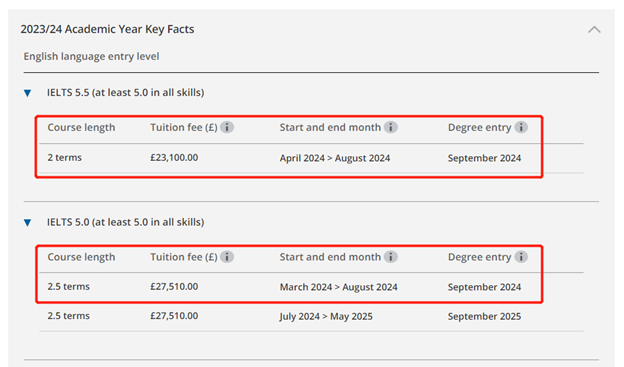Click the 2 terms course length cell
The width and height of the screenshot is (624, 367).
(64, 158)
